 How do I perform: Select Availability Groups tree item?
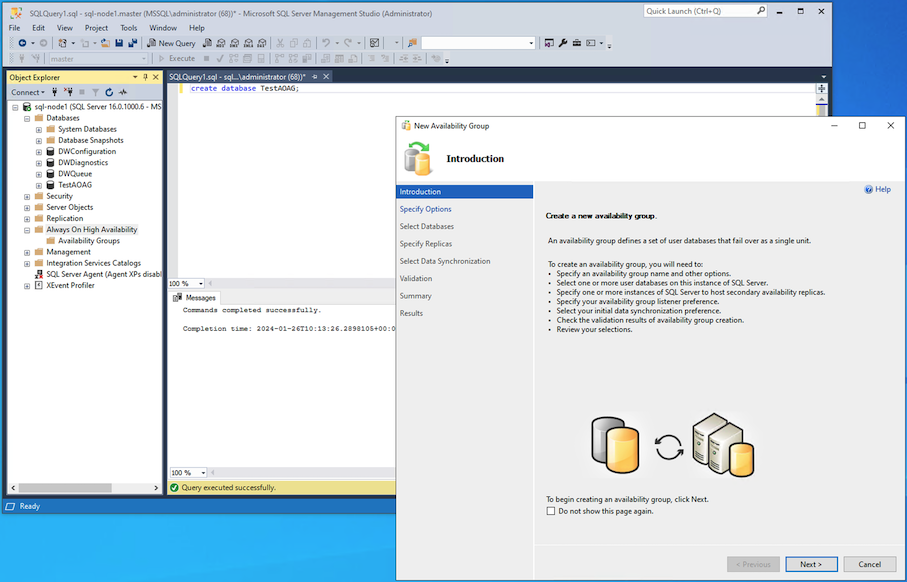pyautogui.click(x=89, y=241)
